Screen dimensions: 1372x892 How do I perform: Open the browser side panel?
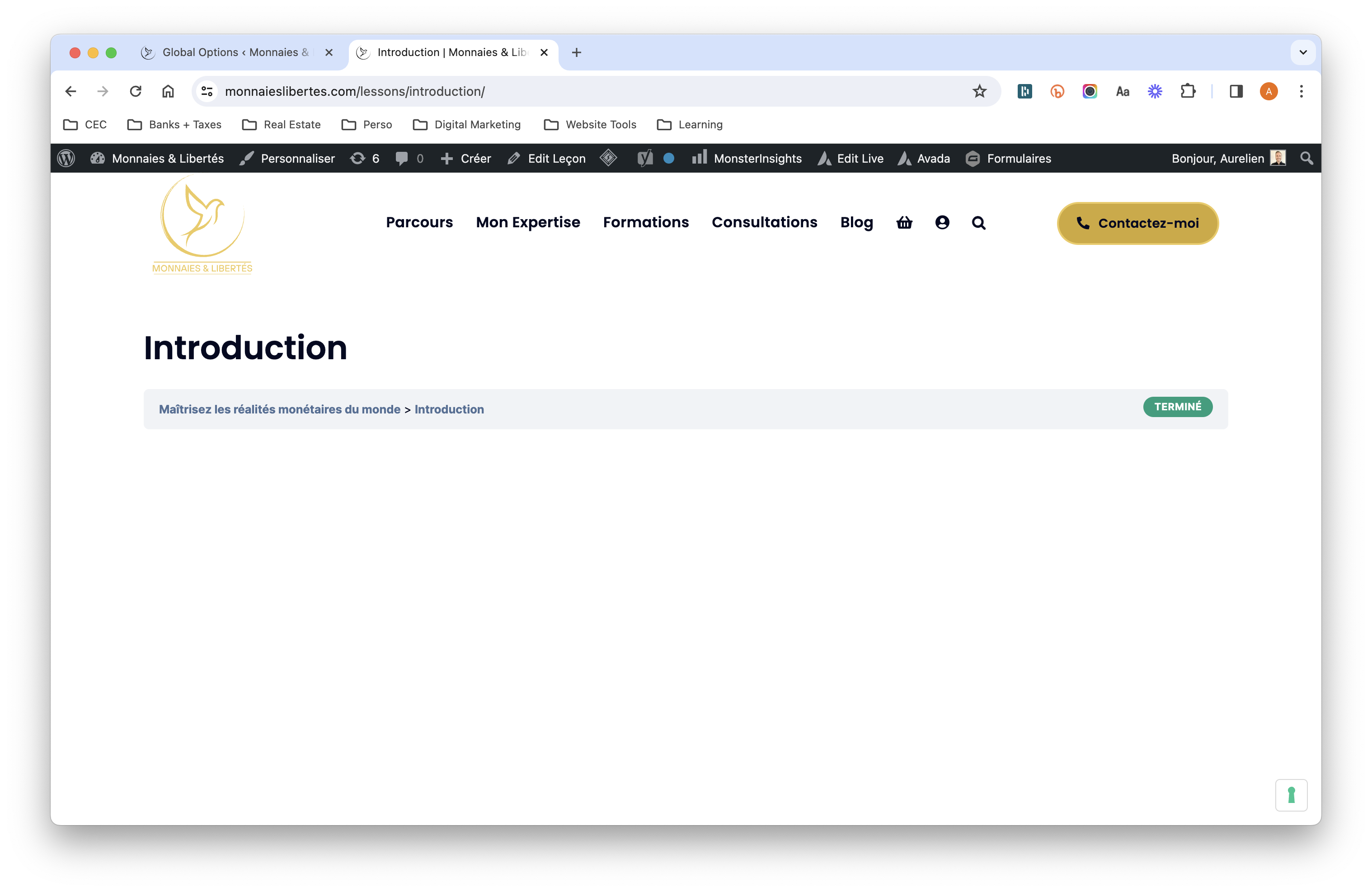click(1236, 91)
